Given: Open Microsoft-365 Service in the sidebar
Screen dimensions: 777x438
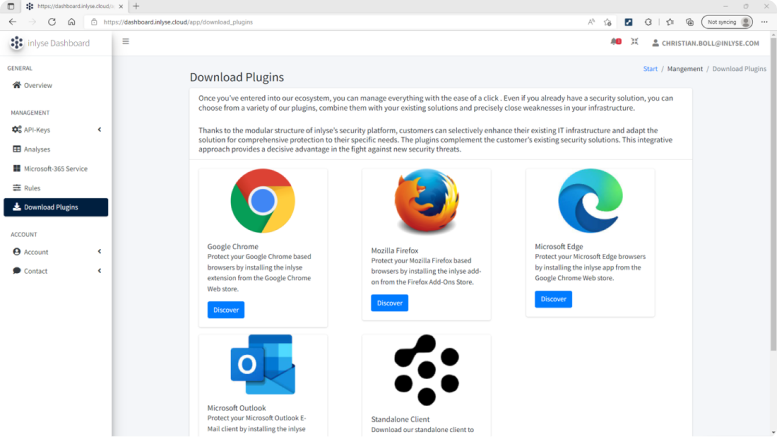Looking at the screenshot, I should [x=56, y=168].
